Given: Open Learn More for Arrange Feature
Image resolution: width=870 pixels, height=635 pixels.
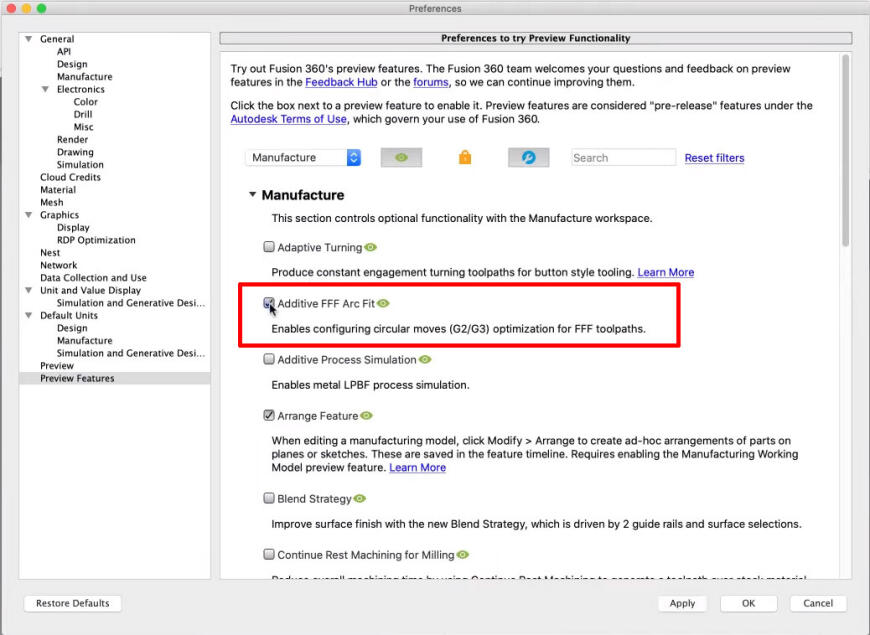Looking at the screenshot, I should (x=417, y=467).
